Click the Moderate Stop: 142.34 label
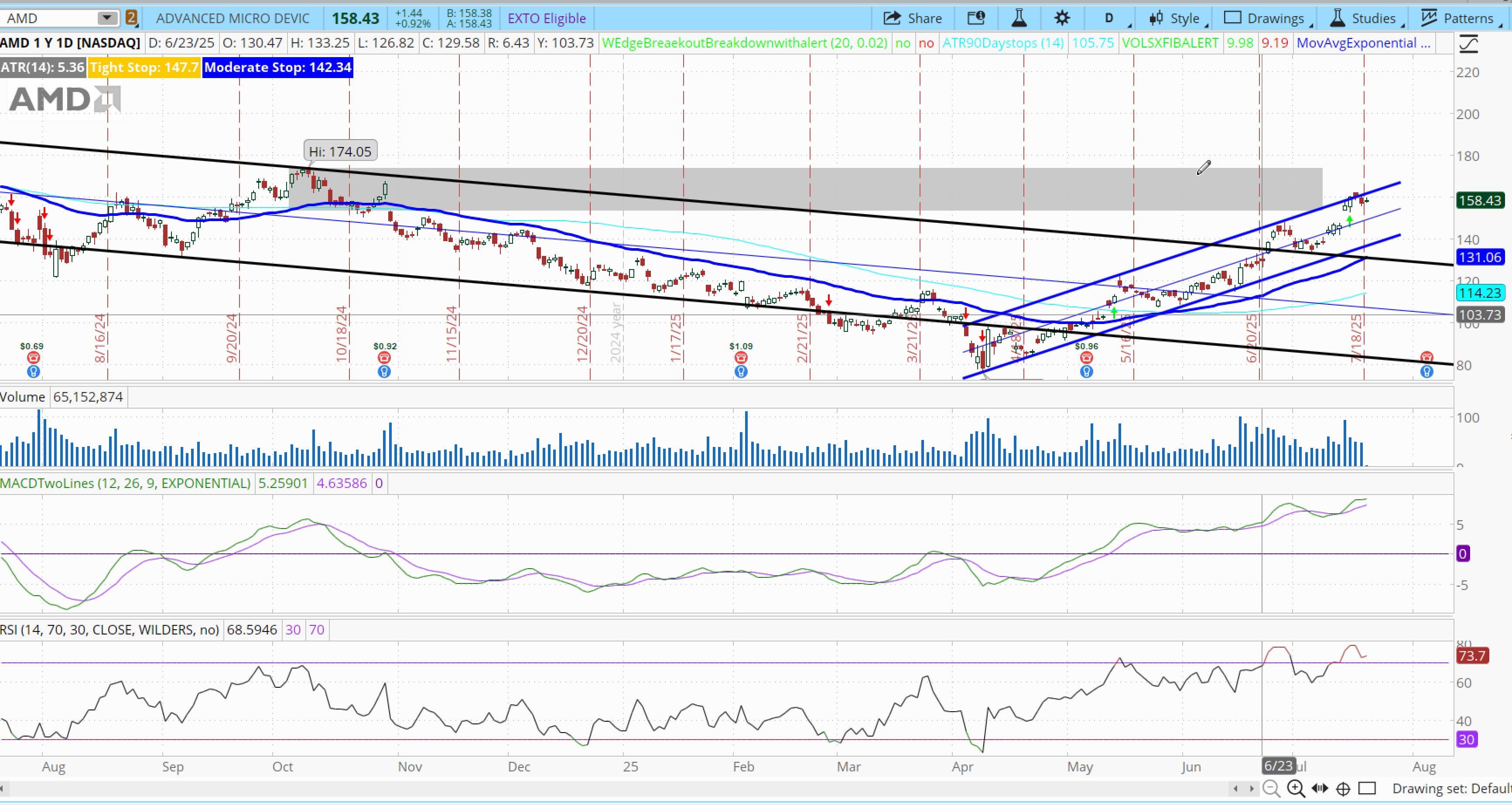 [x=277, y=67]
